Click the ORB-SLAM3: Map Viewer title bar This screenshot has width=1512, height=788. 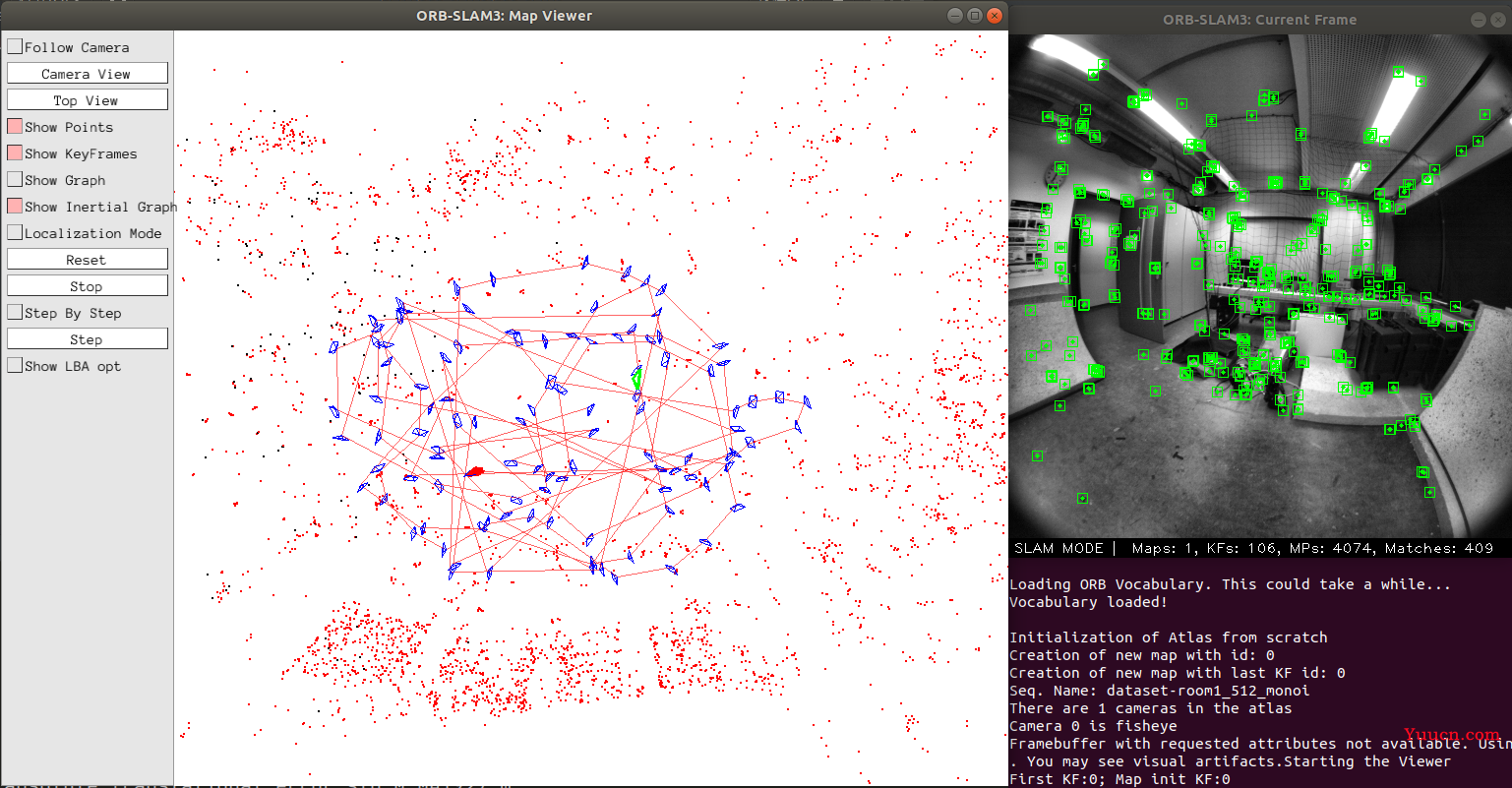point(504,15)
